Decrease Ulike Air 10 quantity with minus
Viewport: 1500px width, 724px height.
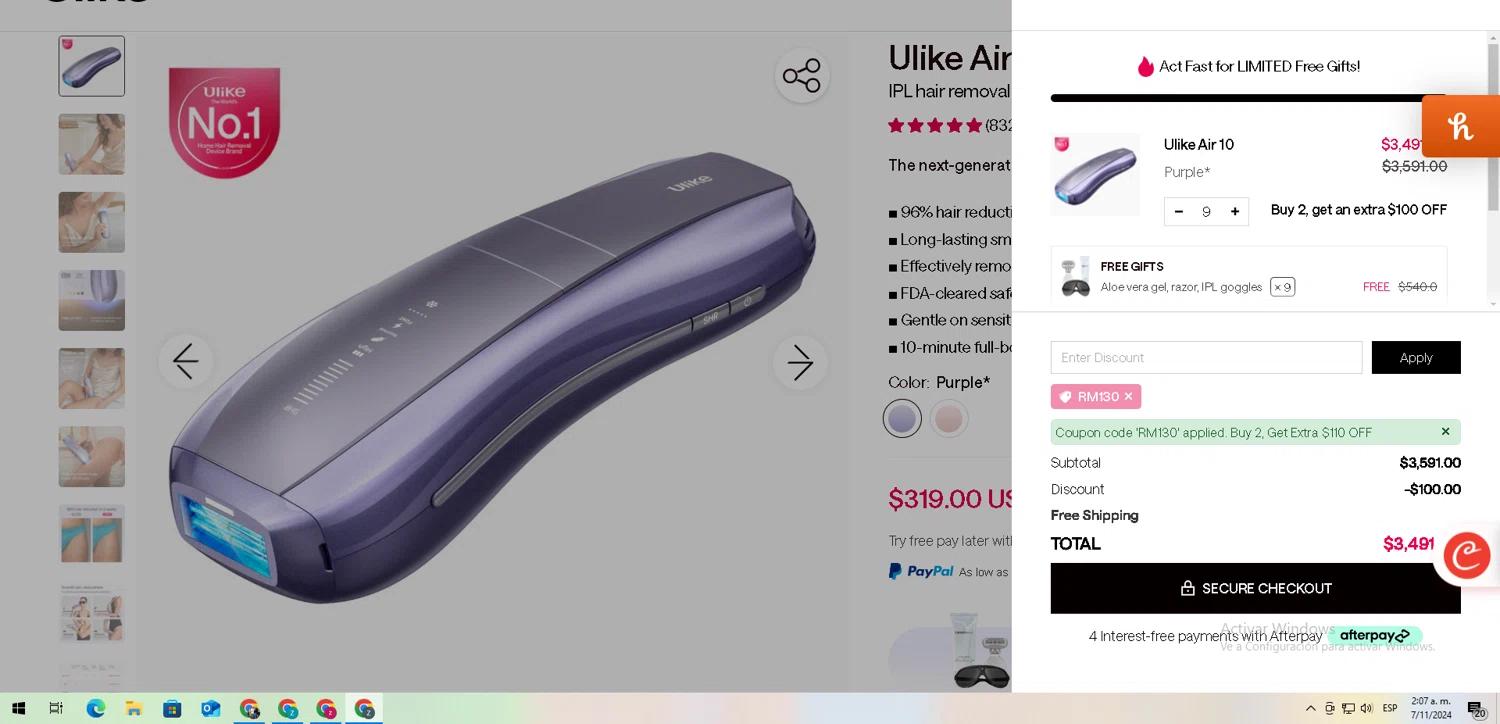tap(1179, 211)
